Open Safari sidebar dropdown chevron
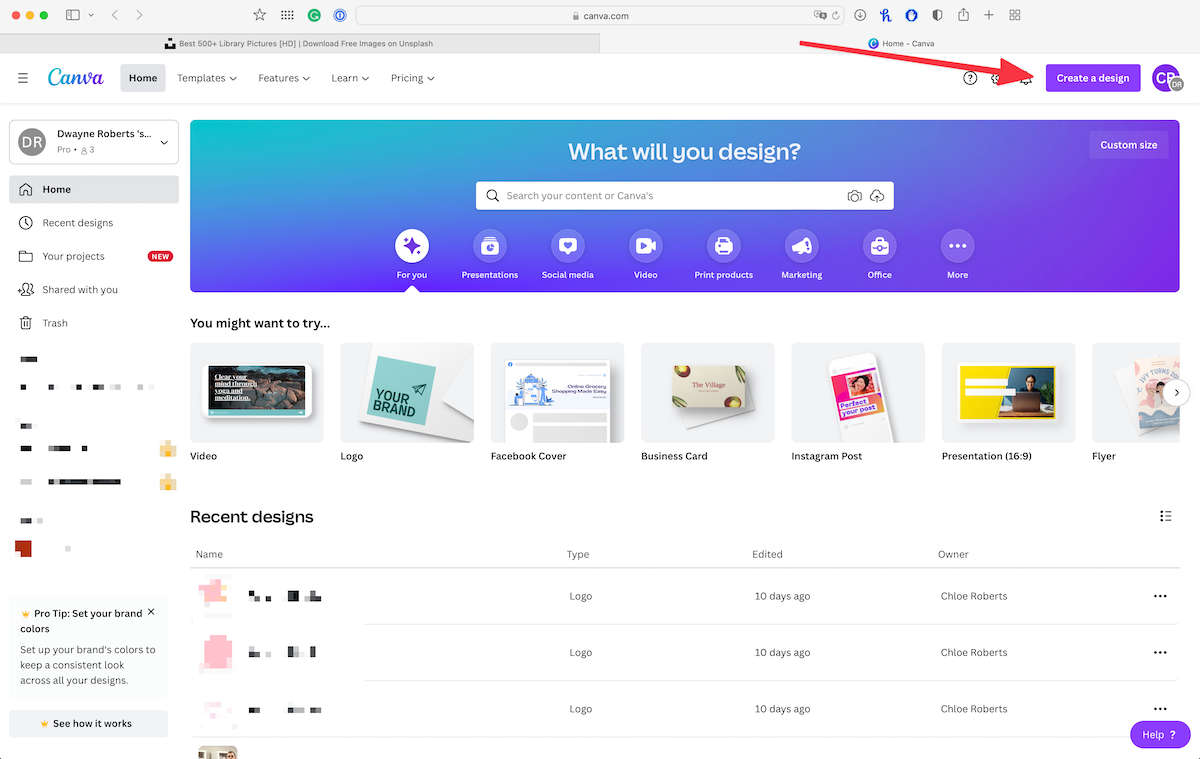 point(91,15)
